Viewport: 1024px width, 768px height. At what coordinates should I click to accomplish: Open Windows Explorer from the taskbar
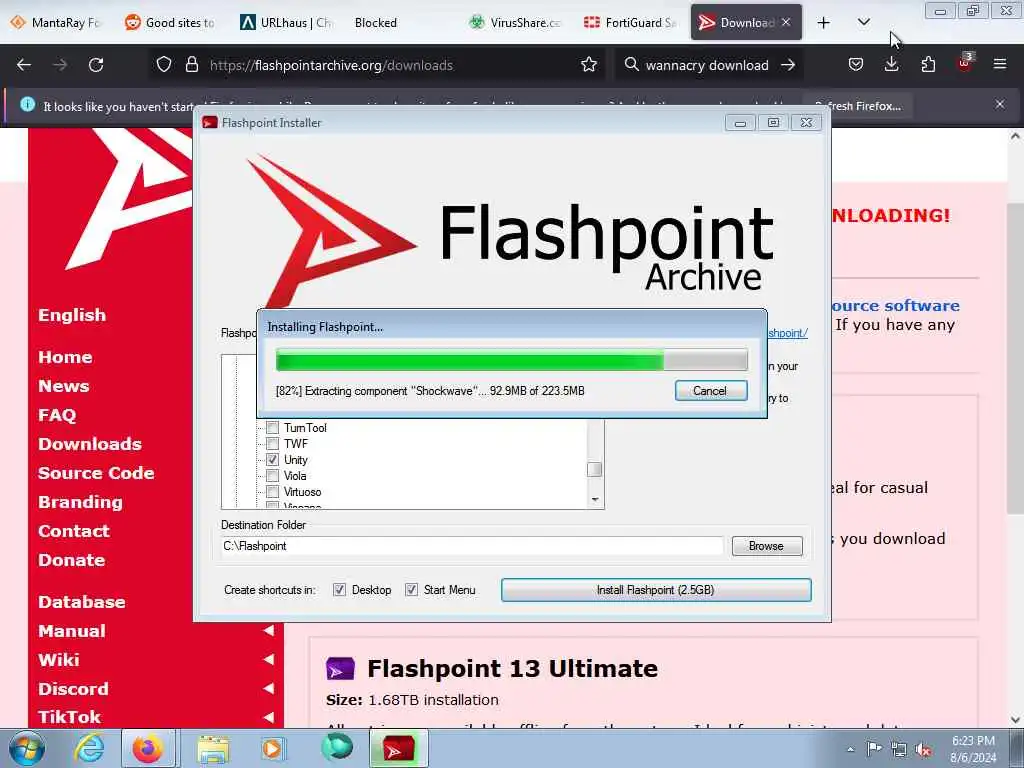click(213, 748)
